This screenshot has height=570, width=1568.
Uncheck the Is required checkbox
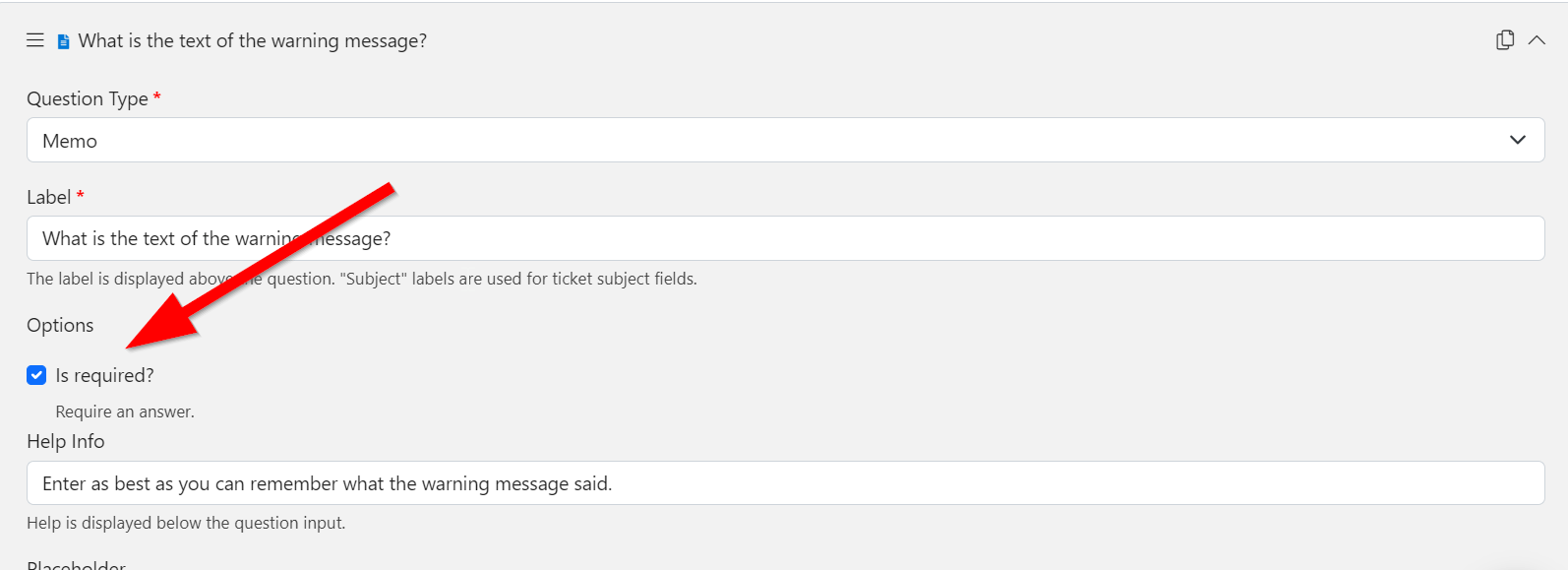pyautogui.click(x=36, y=375)
